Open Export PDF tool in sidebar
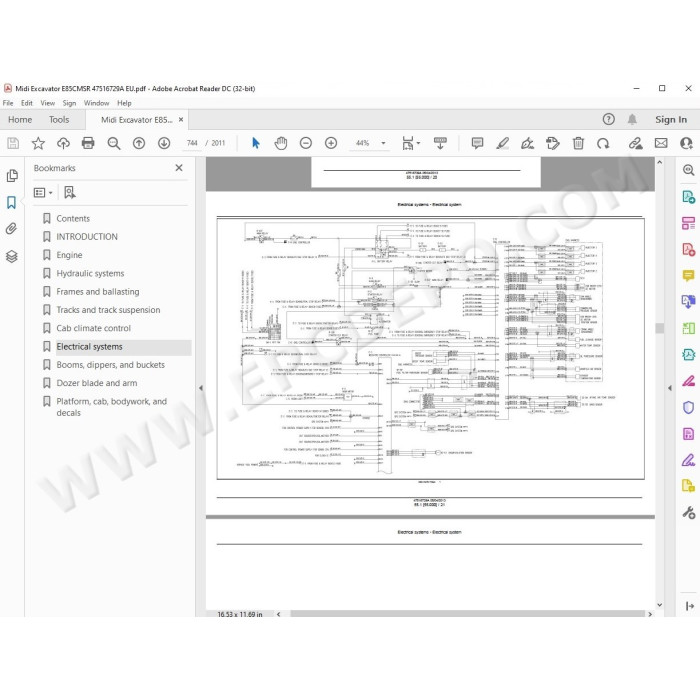The image size is (700, 700). 688,196
